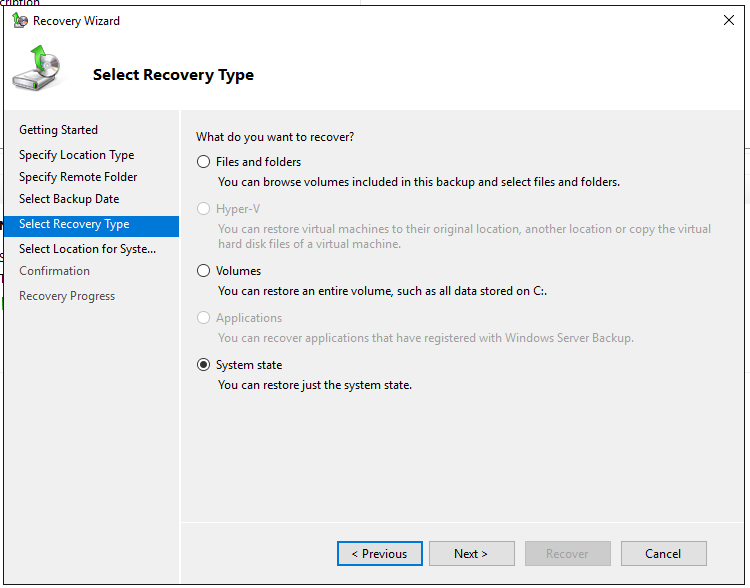Click the highlighted Select Recovery Type step
The image size is (750, 588).
pyautogui.click(x=74, y=224)
